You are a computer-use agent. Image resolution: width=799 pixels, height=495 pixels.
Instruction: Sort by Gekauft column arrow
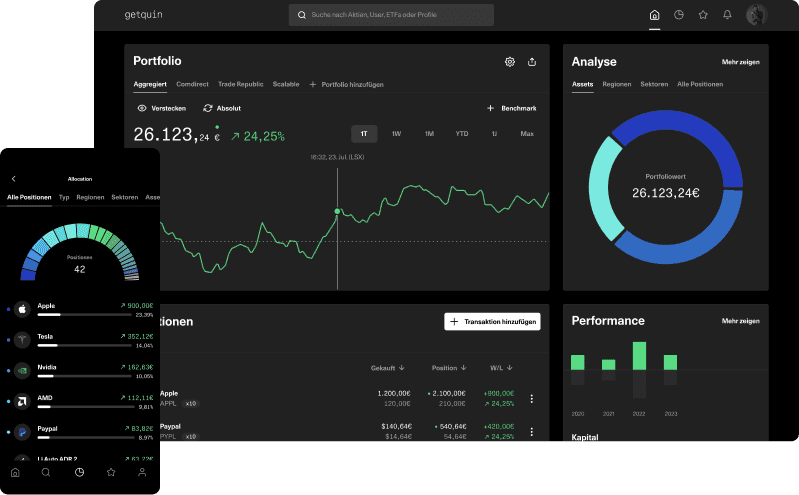coord(402,368)
